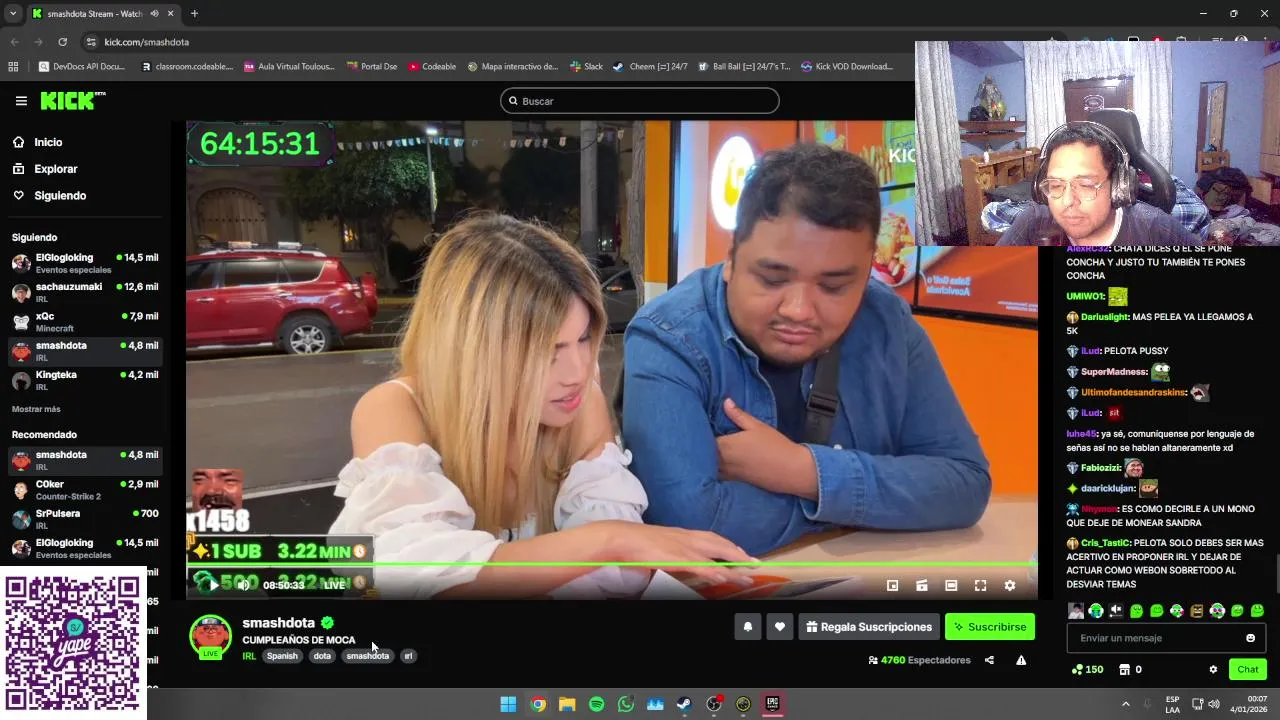Expand the system tray hidden icons

tap(1125, 704)
